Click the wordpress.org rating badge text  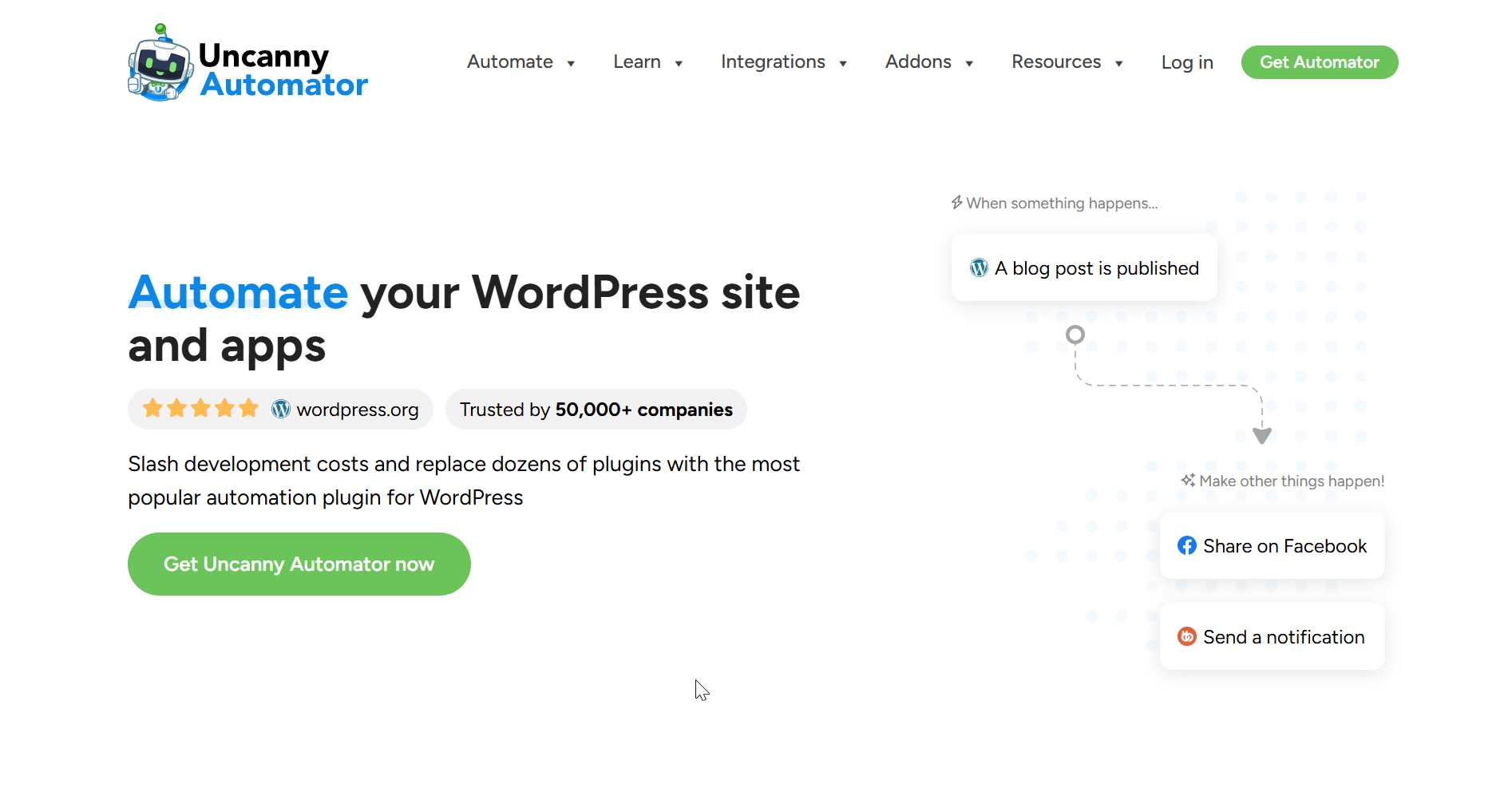[x=358, y=410]
